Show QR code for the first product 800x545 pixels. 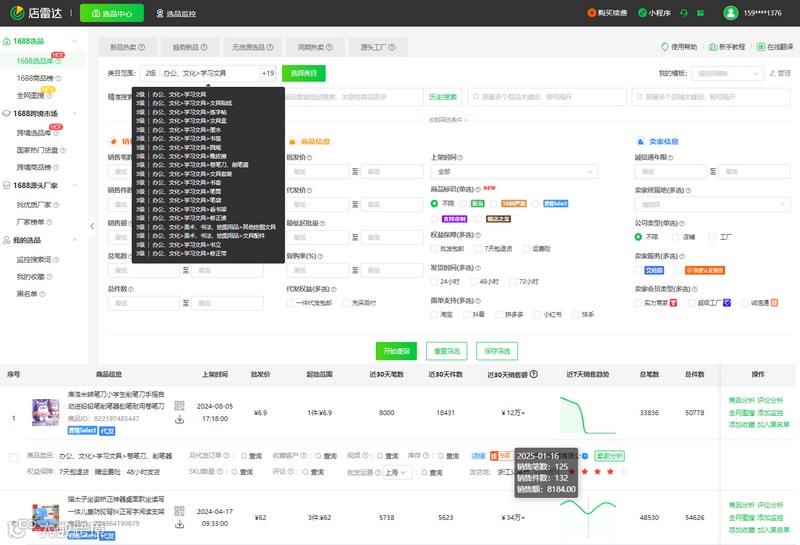[x=179, y=406]
